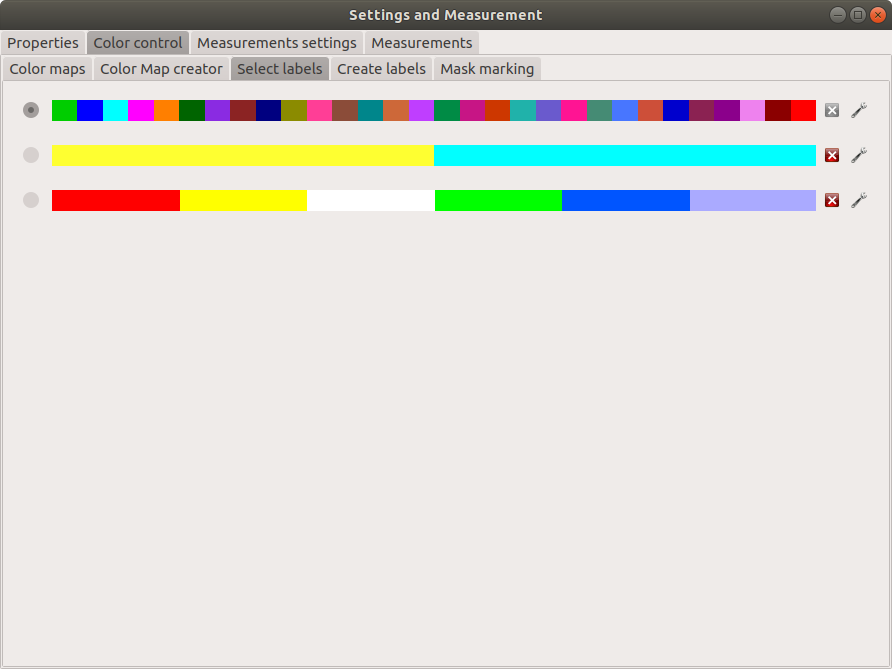Screen dimensions: 892x669
Task: Select the Select labels sub-tab
Action: (279, 69)
